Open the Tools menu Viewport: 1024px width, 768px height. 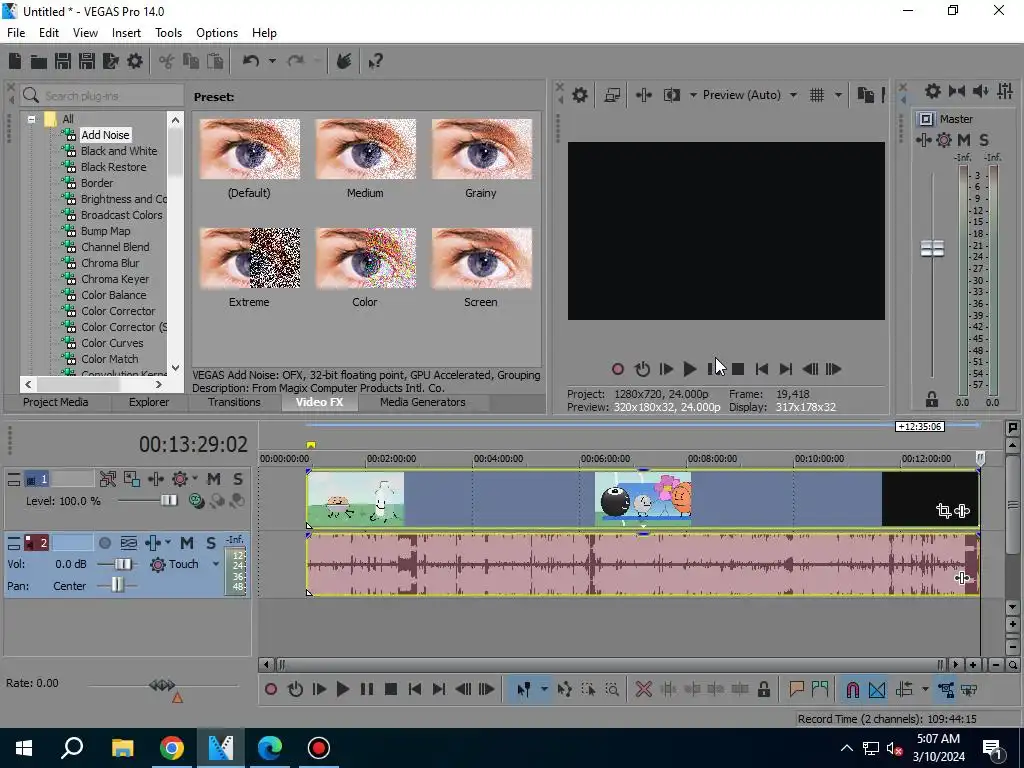[168, 33]
